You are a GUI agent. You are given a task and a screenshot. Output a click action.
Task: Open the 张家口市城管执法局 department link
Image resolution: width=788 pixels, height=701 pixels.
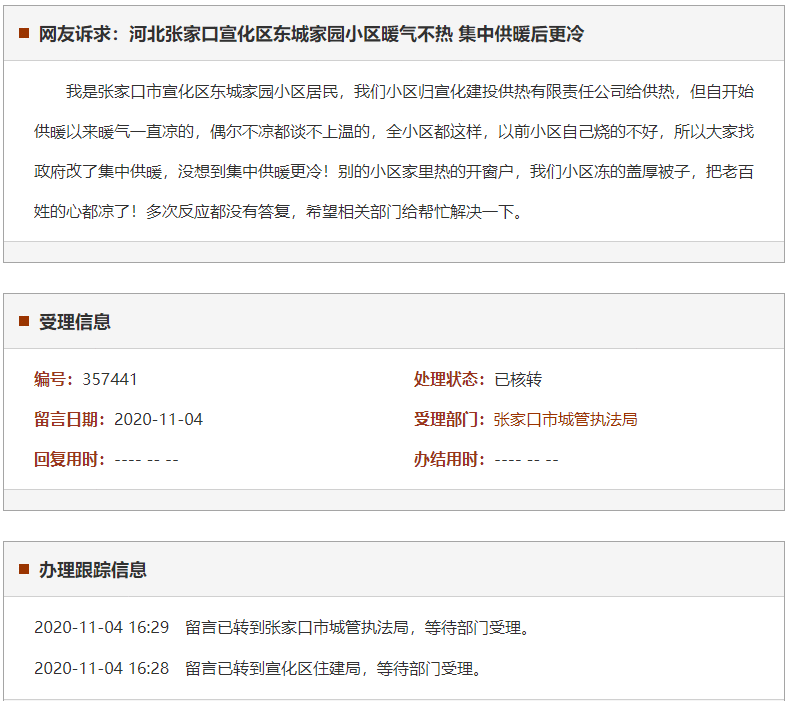(x=565, y=420)
